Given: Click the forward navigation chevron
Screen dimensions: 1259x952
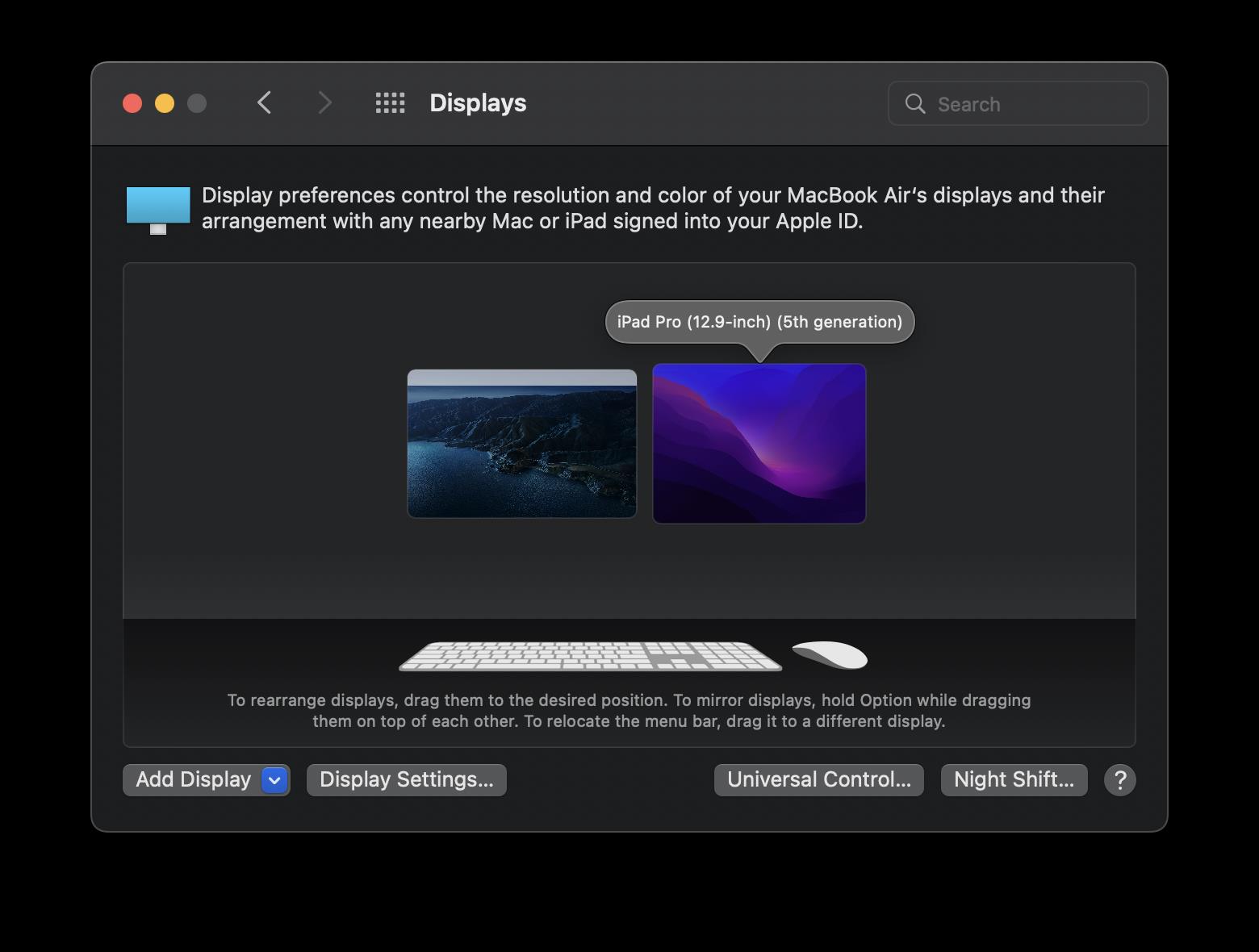Looking at the screenshot, I should 324,103.
